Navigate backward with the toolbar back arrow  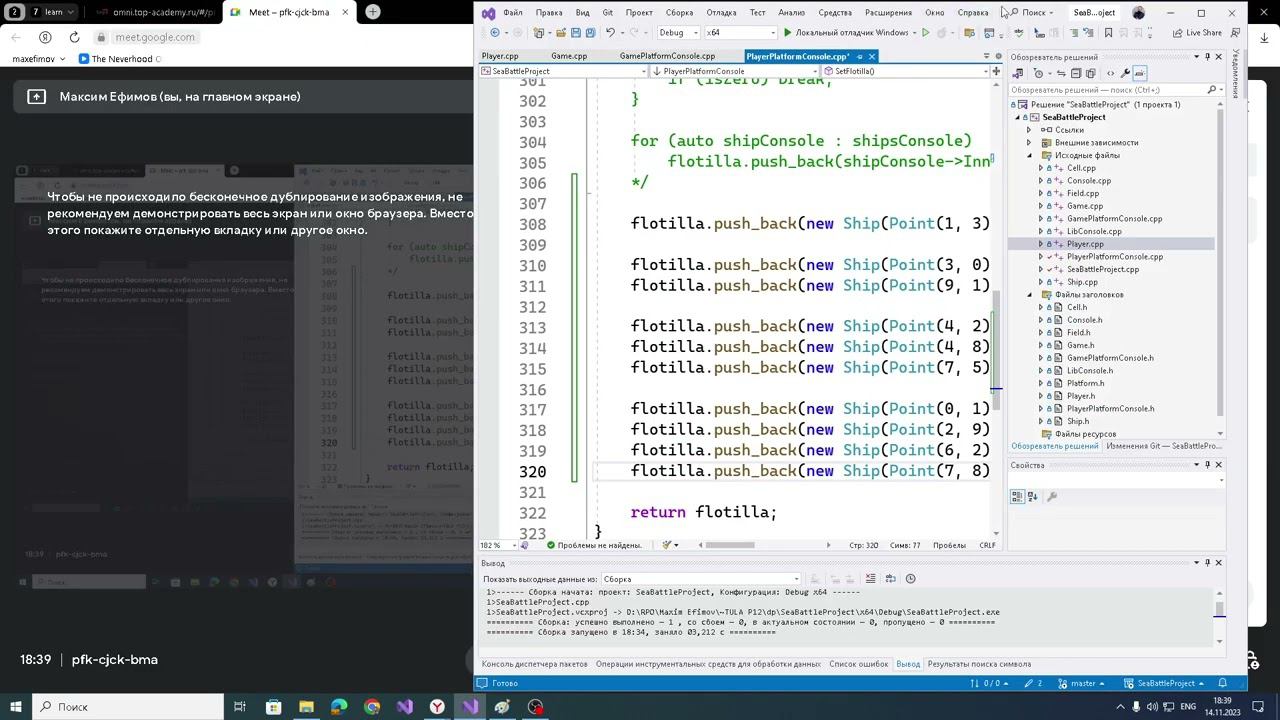pos(494,33)
